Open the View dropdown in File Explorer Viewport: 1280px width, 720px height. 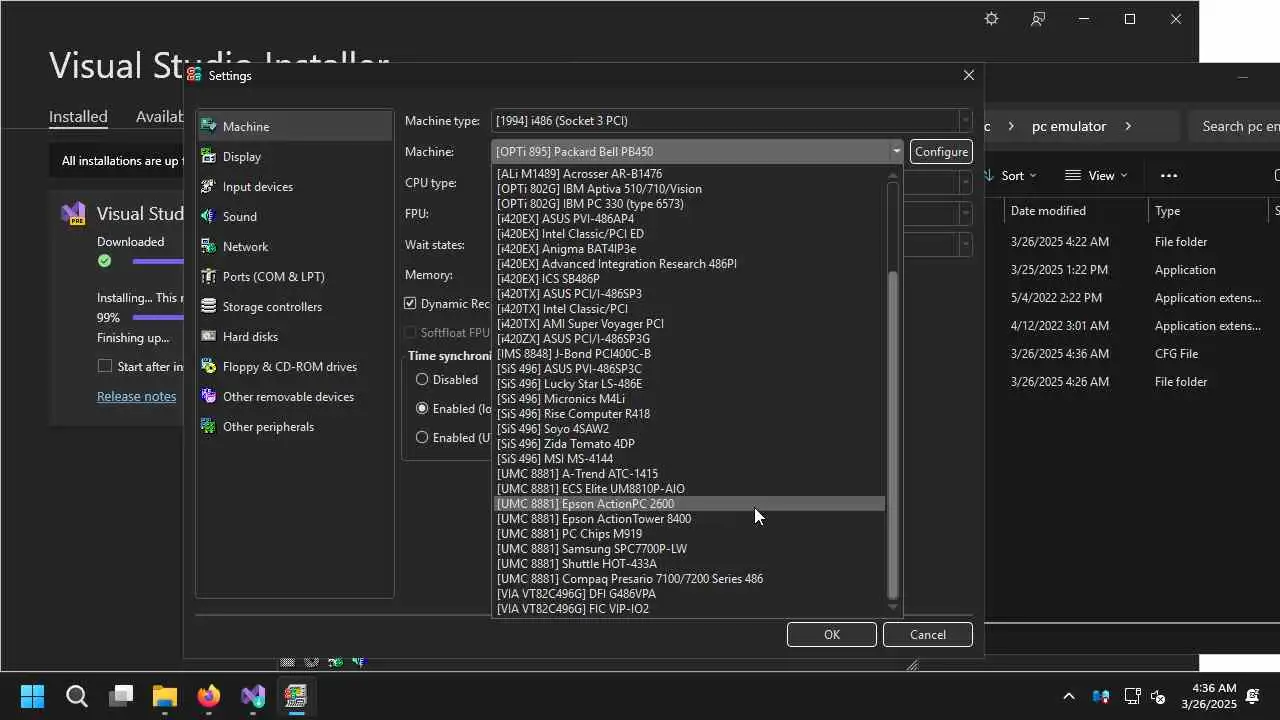pos(1095,175)
